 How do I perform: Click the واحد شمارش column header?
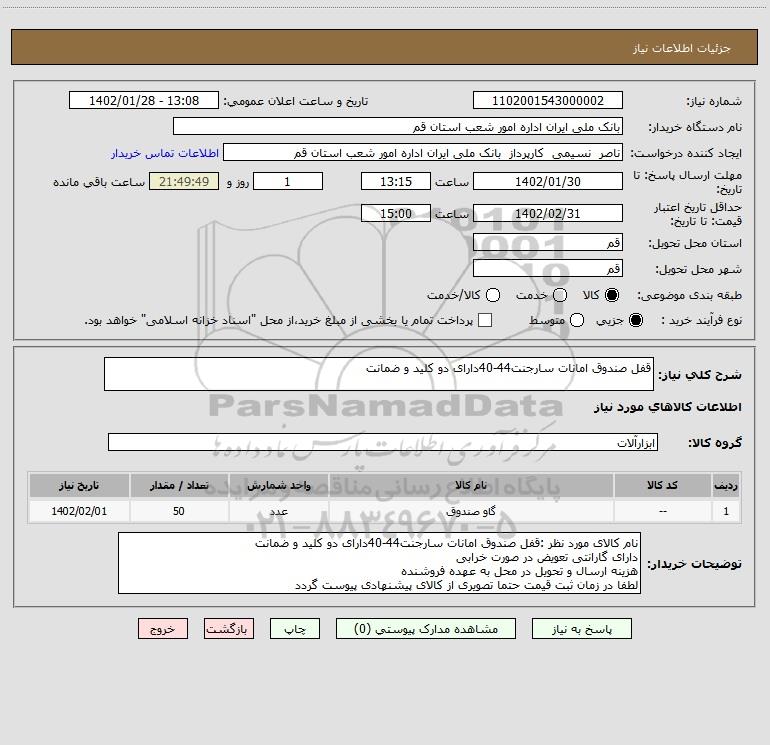click(278, 485)
